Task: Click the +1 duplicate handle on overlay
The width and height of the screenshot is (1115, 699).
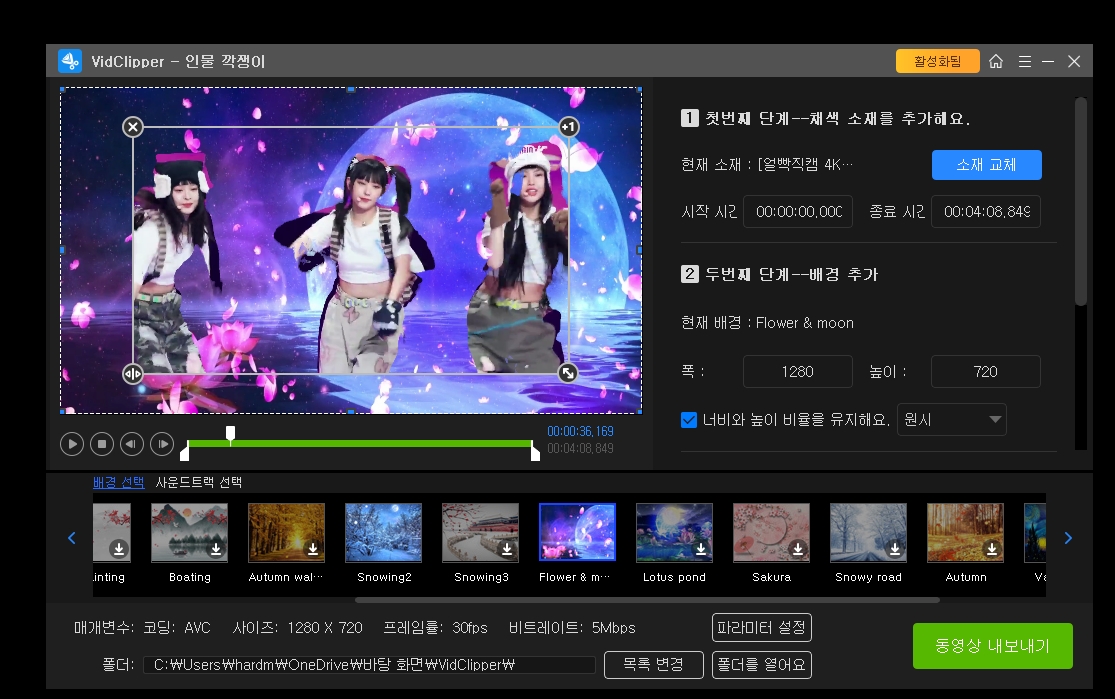Action: click(568, 127)
